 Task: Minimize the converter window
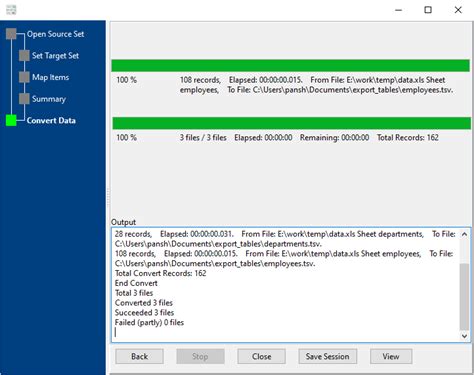pyautogui.click(x=398, y=10)
